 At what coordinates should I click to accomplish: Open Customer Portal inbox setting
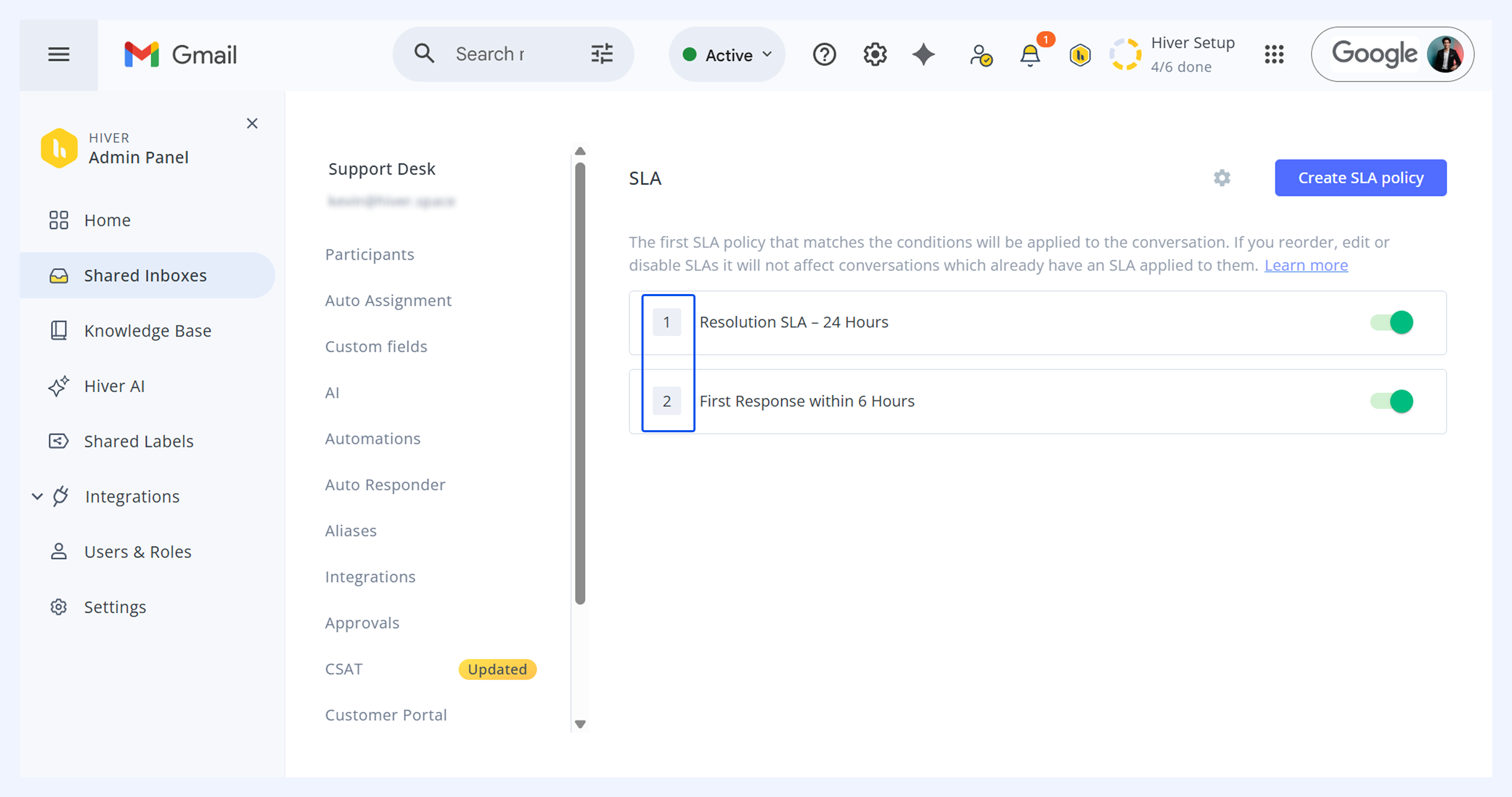pos(386,715)
